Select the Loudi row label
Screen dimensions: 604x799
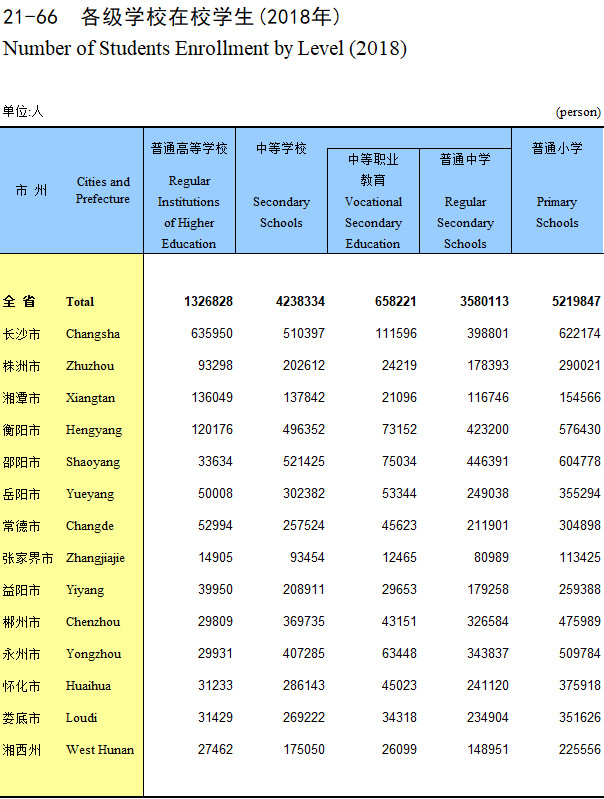[81, 718]
